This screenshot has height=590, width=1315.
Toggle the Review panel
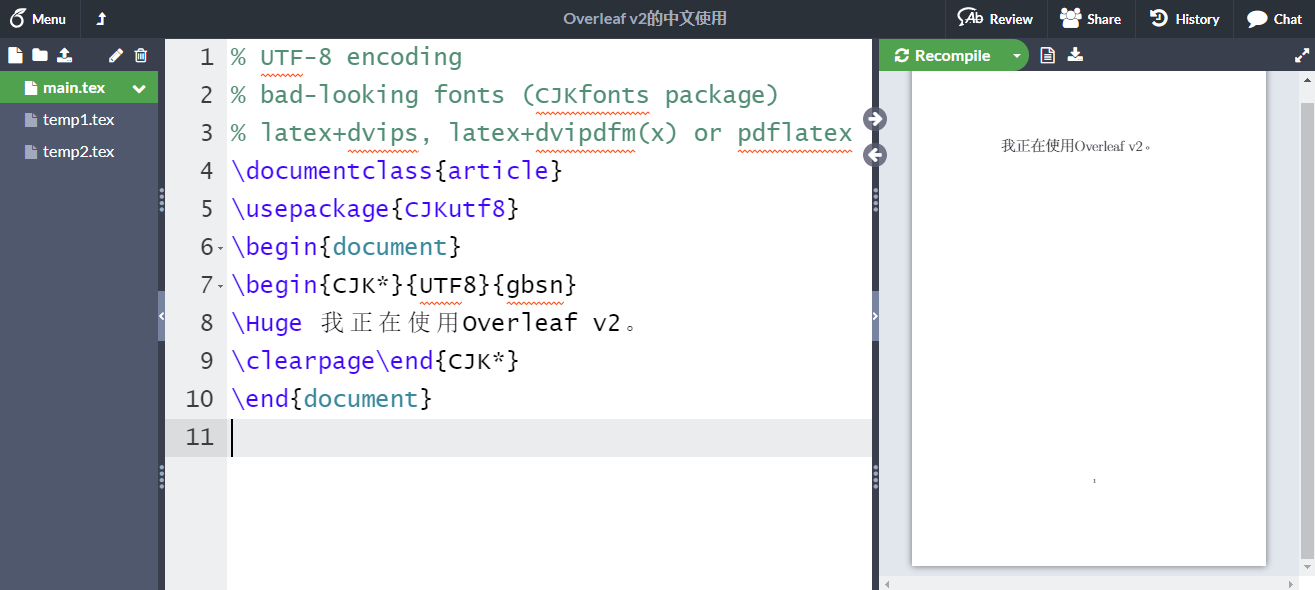click(995, 18)
